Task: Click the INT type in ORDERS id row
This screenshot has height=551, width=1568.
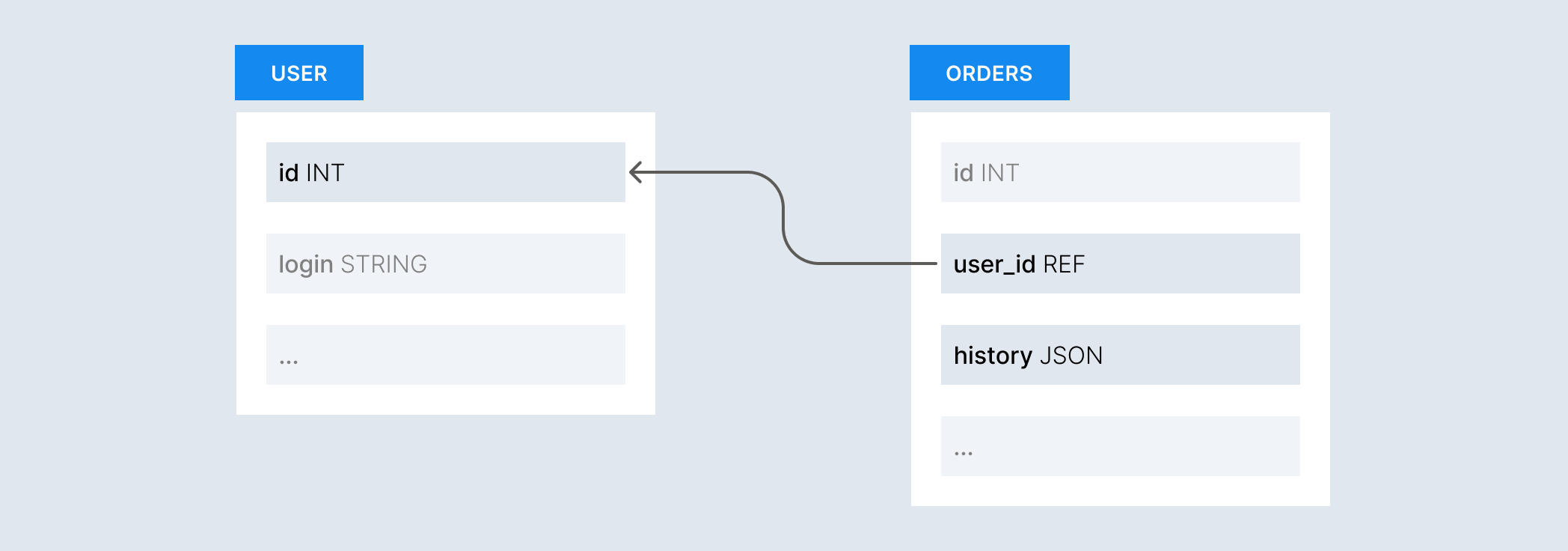Action: [1000, 173]
